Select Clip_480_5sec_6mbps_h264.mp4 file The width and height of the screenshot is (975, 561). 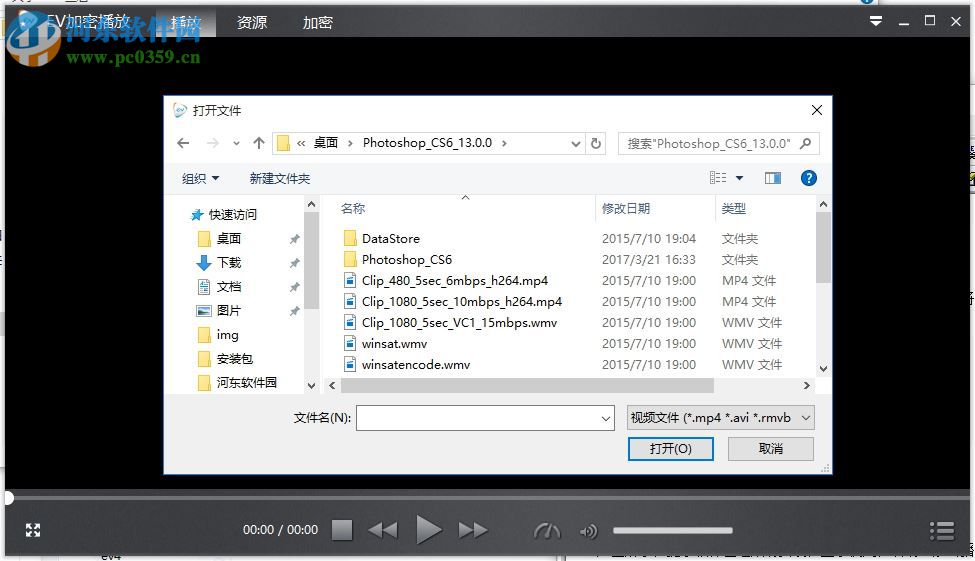(455, 280)
